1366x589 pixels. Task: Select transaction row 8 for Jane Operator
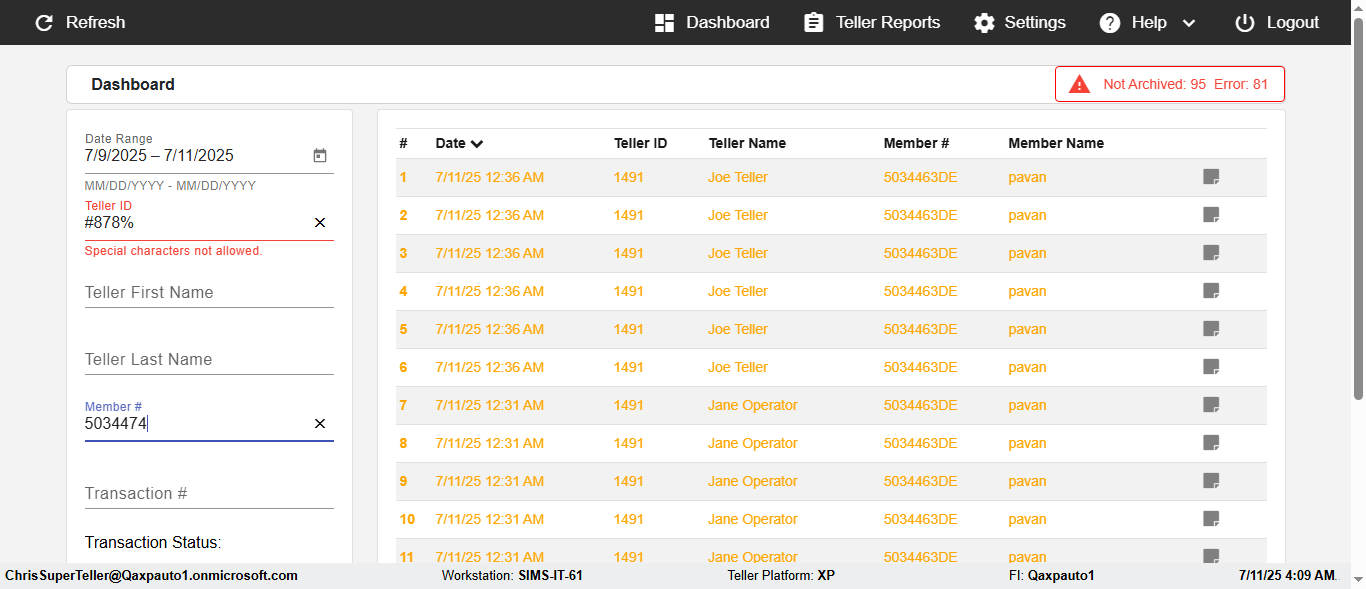[752, 443]
